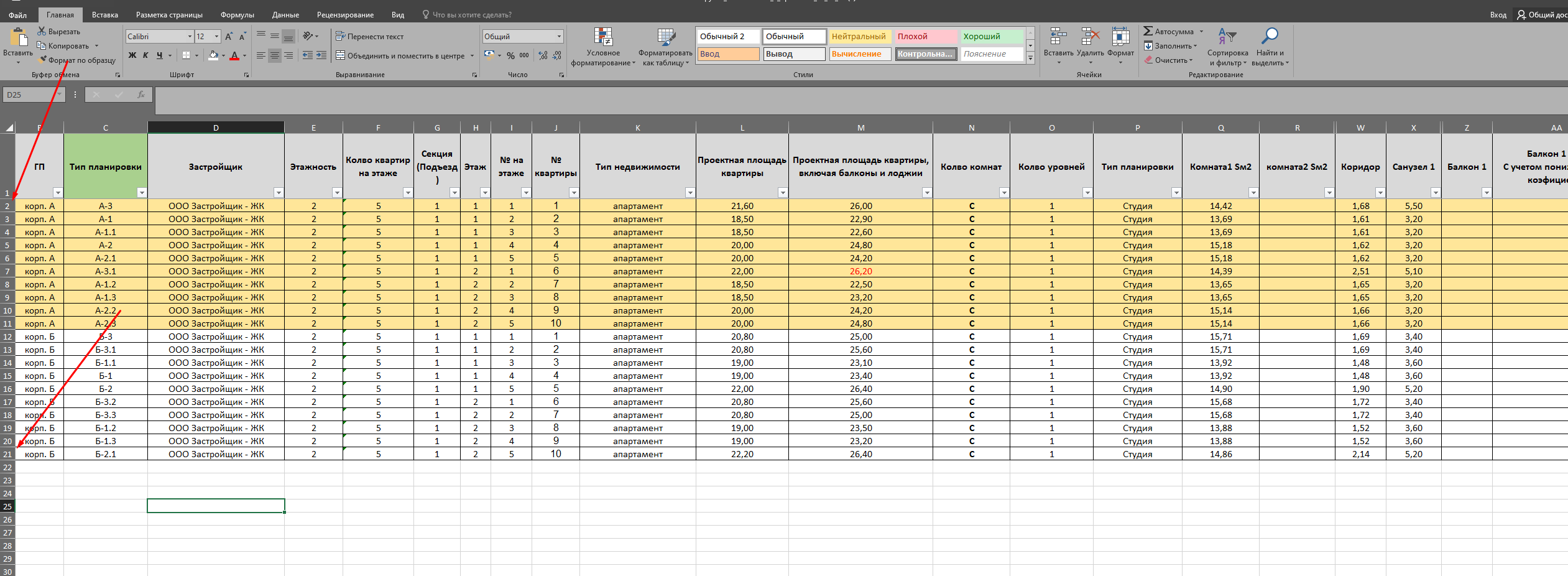Apply the thousands separator (000) format
This screenshot has width=1568, height=576.
point(524,55)
